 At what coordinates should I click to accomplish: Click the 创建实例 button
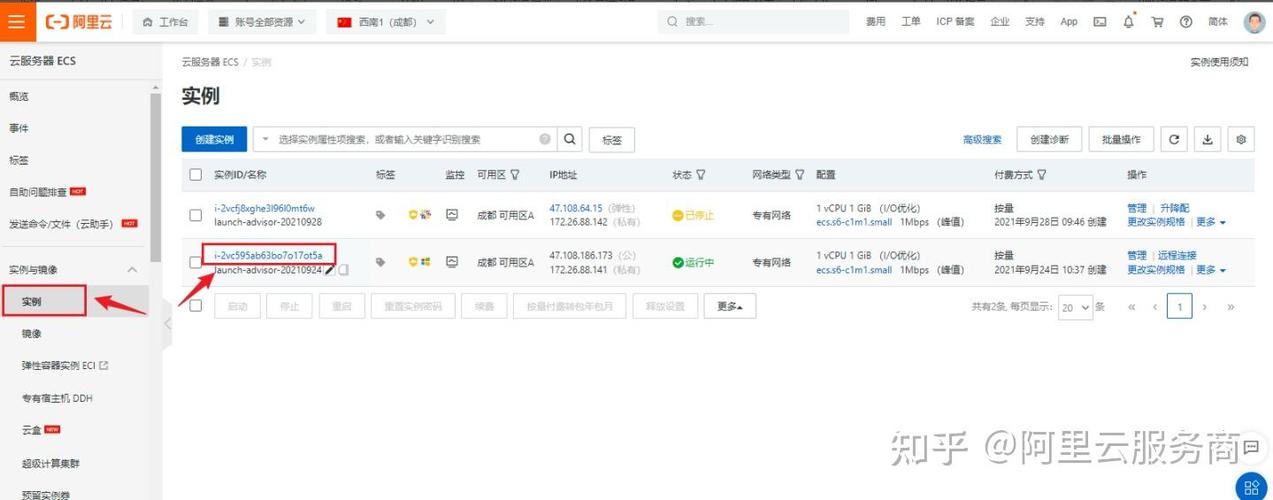[x=214, y=139]
